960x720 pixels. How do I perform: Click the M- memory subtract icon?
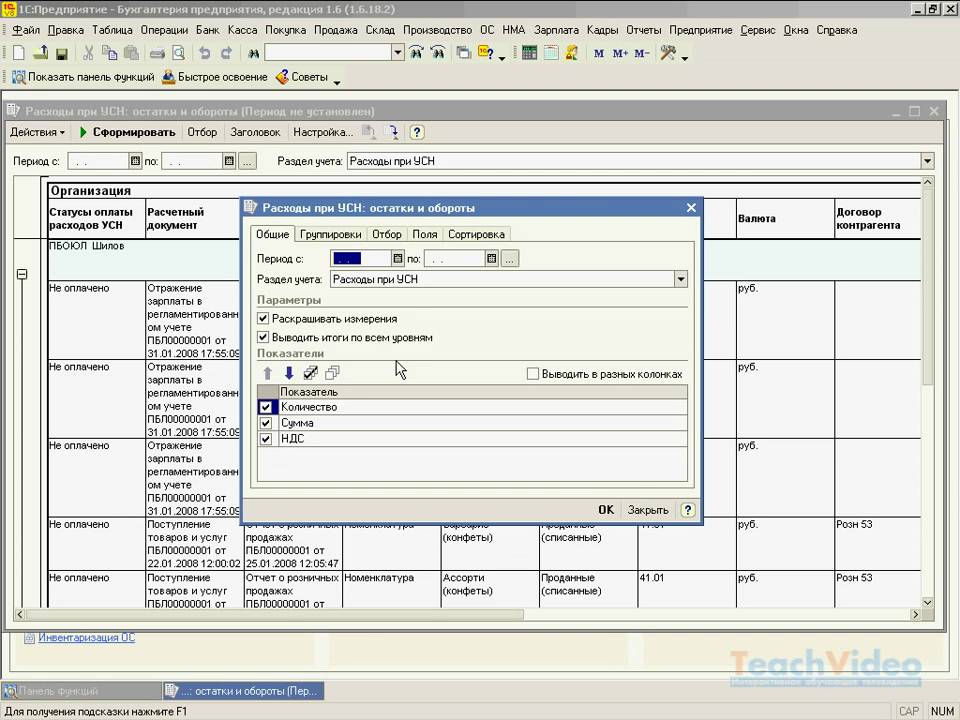coord(641,54)
